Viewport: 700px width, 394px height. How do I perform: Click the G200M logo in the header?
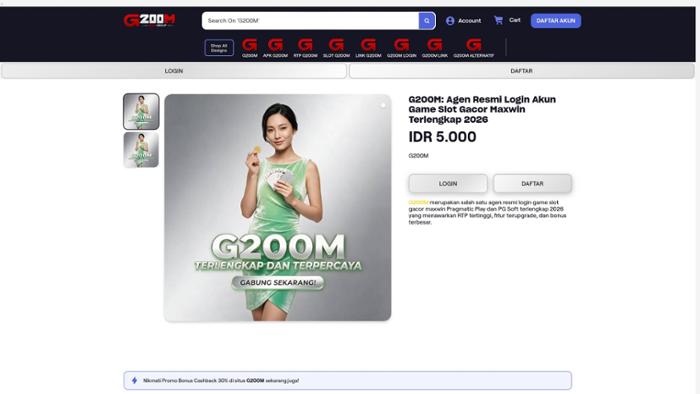[x=149, y=20]
